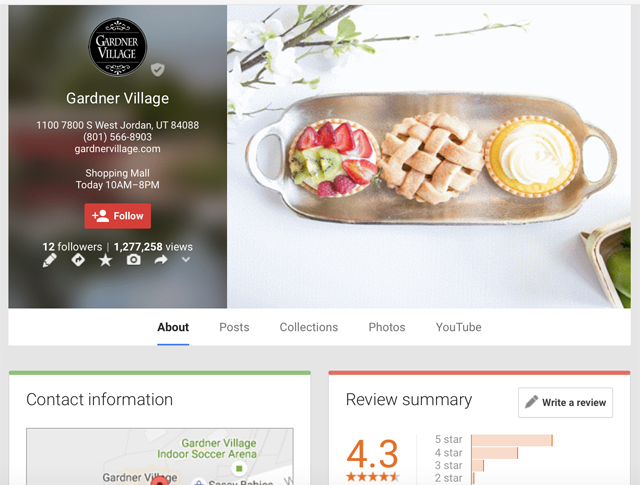
Task: Click the verified shield badge
Action: click(x=158, y=69)
